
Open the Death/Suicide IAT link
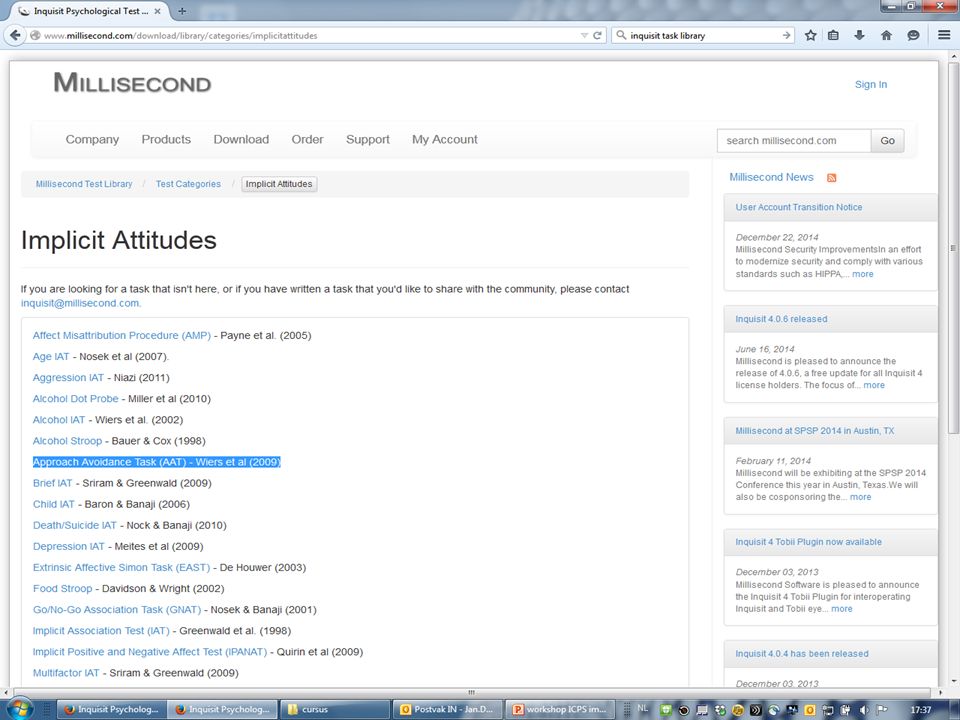(74, 525)
